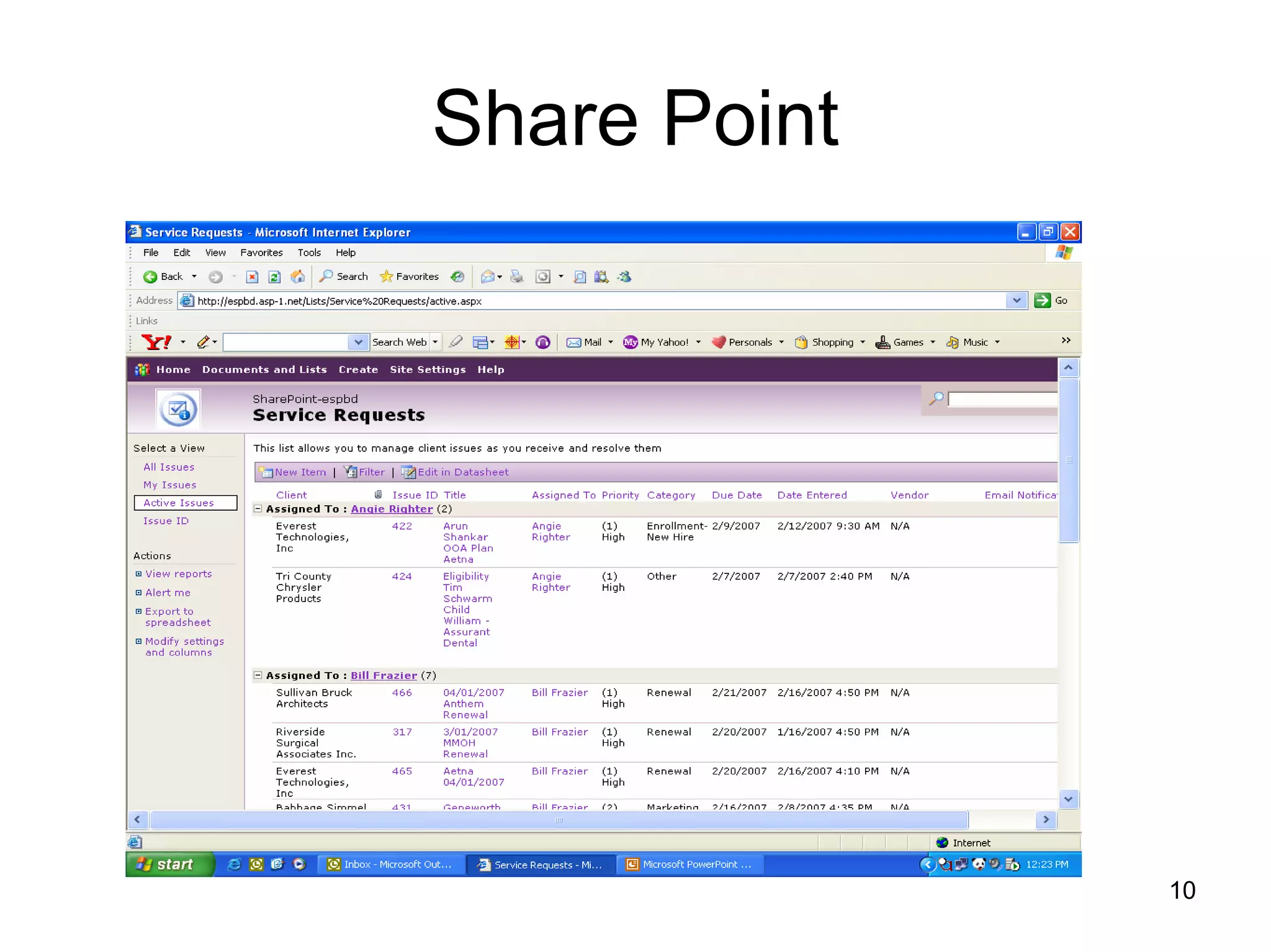Sort by Due Date column header
This screenshot has height=952, width=1271.
737,495
